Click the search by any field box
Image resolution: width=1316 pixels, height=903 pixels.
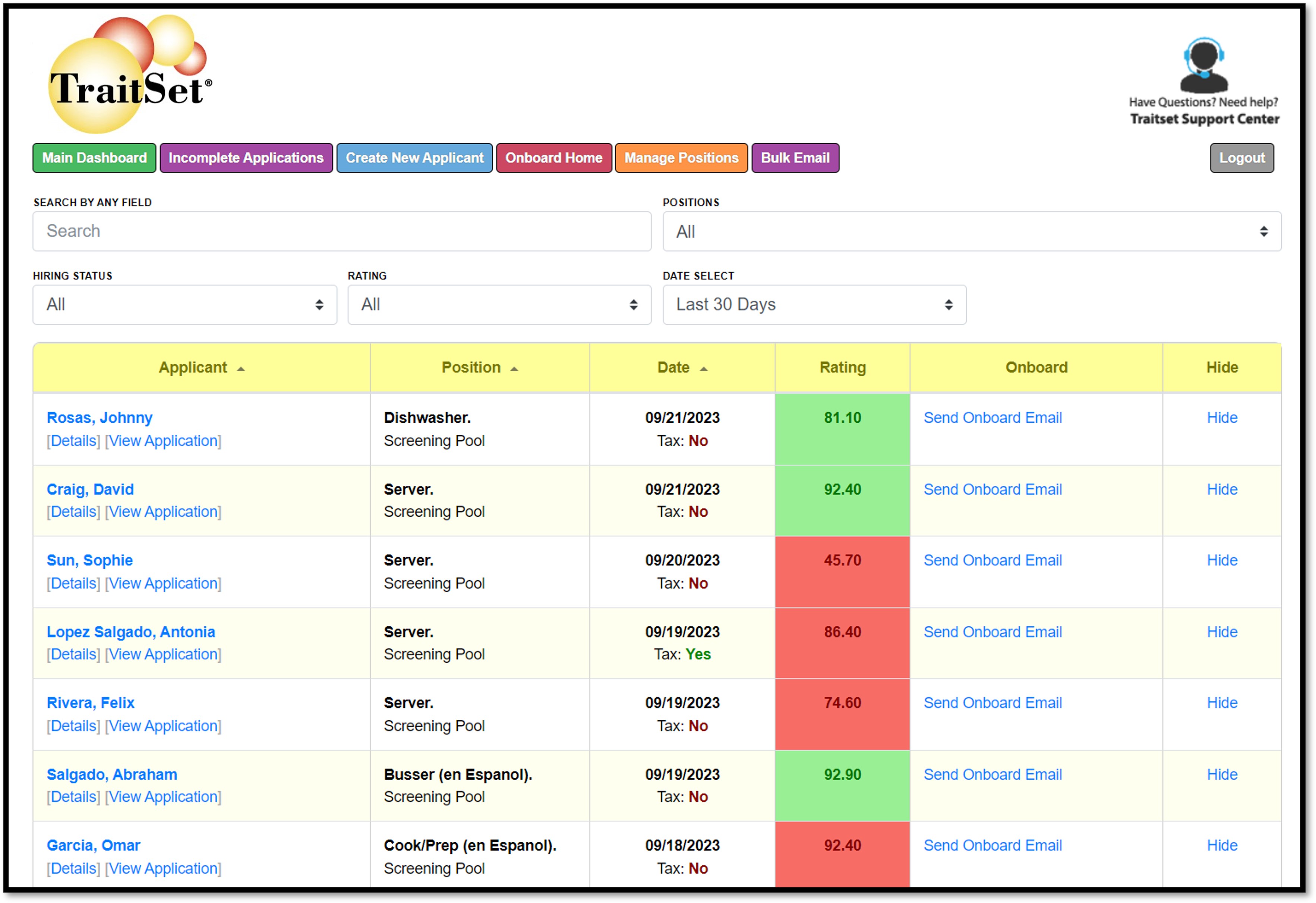(341, 232)
